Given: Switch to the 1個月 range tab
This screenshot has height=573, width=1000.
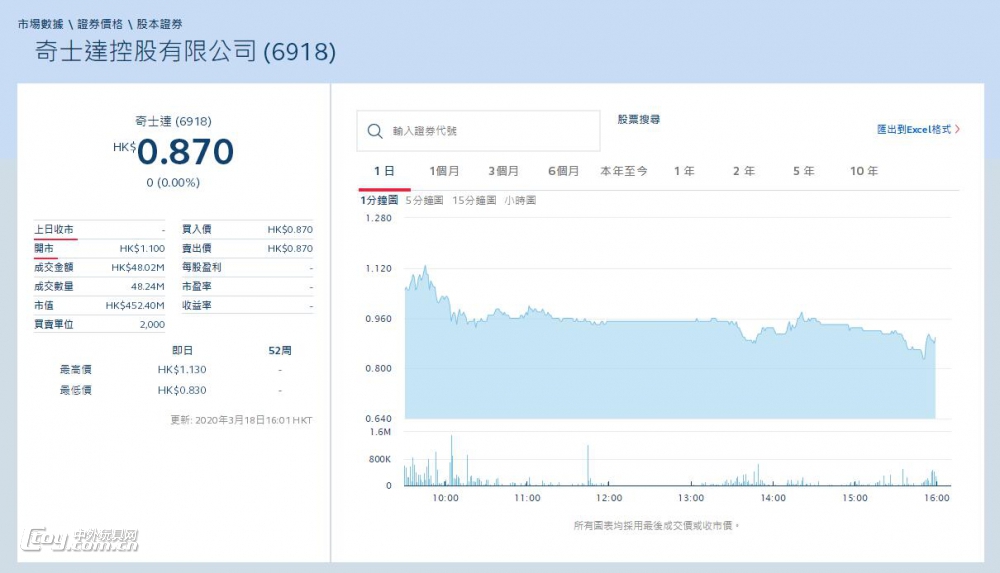Looking at the screenshot, I should pos(444,171).
